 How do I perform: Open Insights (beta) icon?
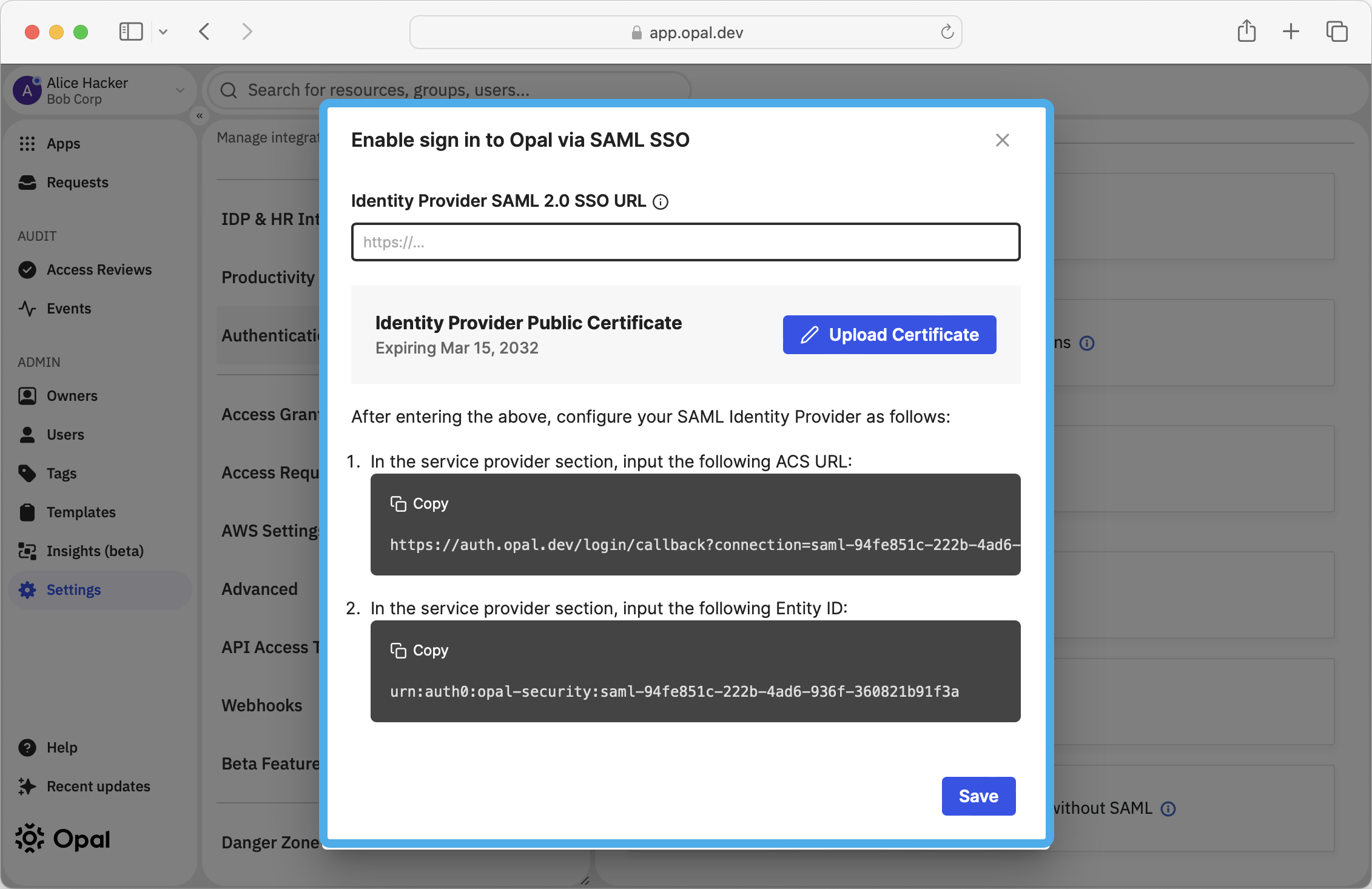point(27,551)
